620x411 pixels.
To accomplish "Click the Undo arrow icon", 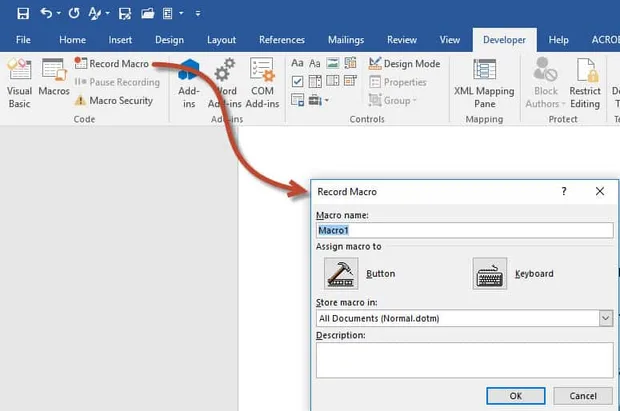I will tap(46, 13).
